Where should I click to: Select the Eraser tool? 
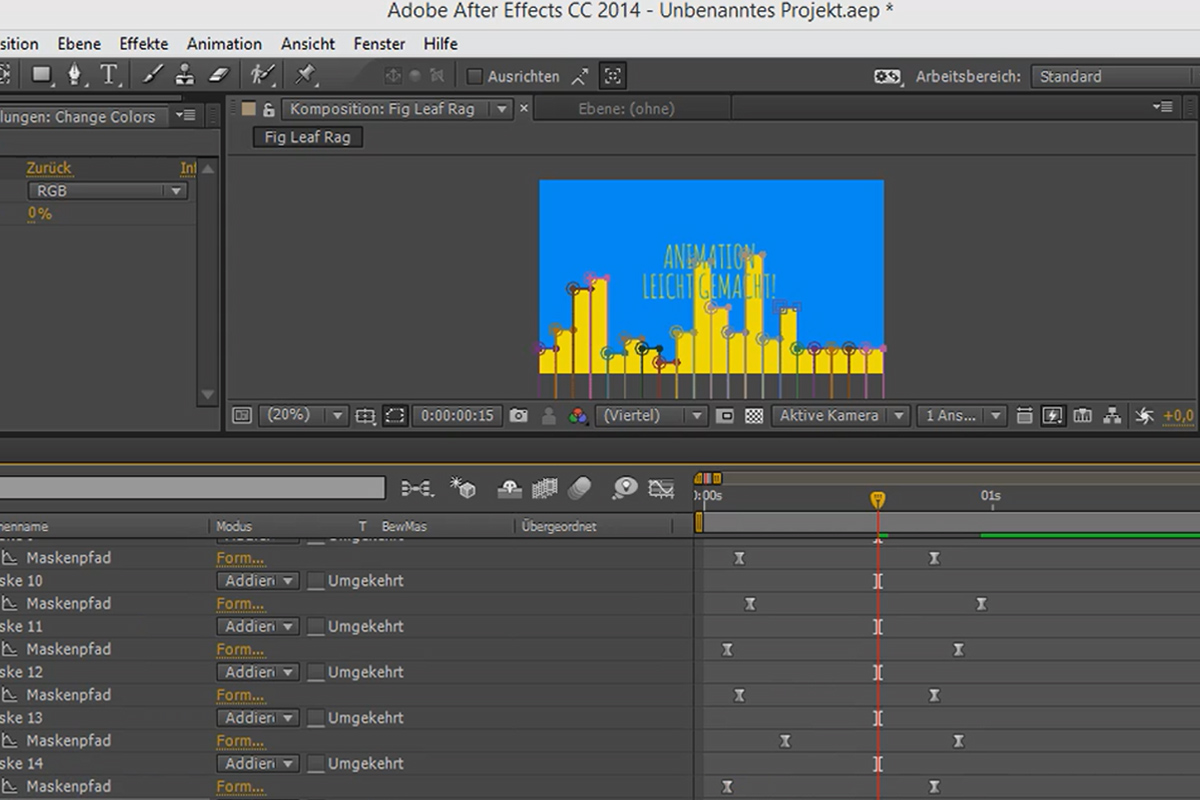tap(219, 75)
